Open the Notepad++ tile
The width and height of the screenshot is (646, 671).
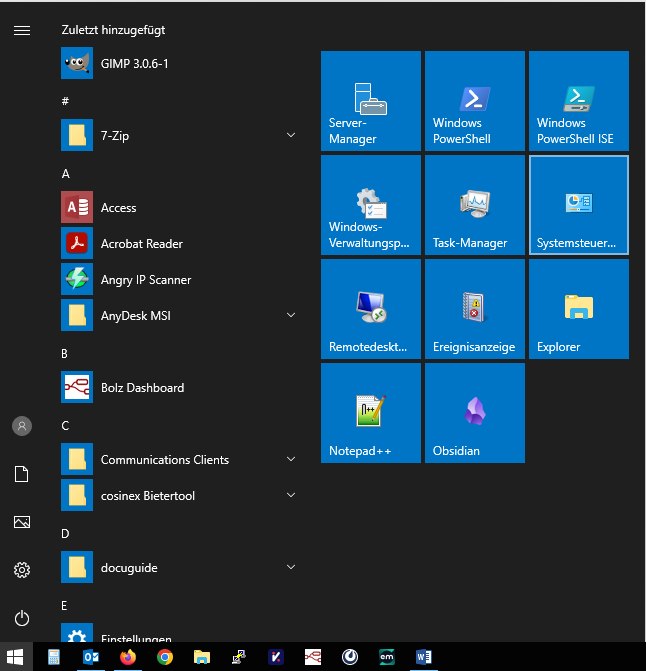point(371,414)
